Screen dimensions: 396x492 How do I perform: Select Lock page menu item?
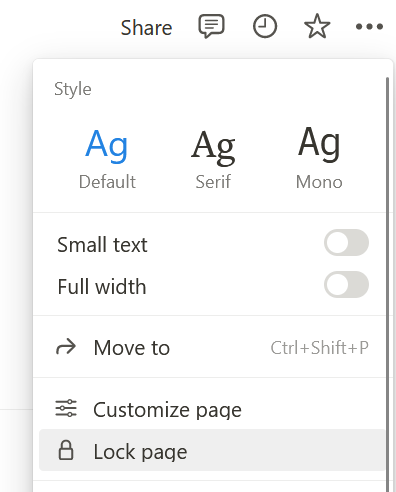(212, 450)
